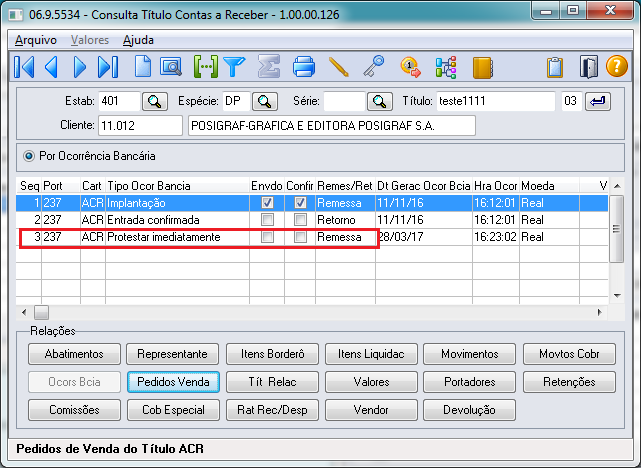Toggle Confir checkbox in the Implantação row
Screen dimensions: 641x468
click(x=300, y=203)
